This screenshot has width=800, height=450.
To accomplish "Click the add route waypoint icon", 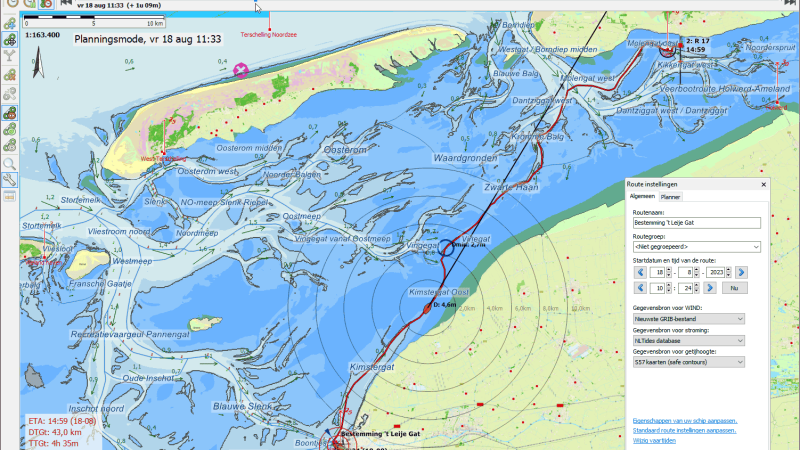I will tap(10, 23).
